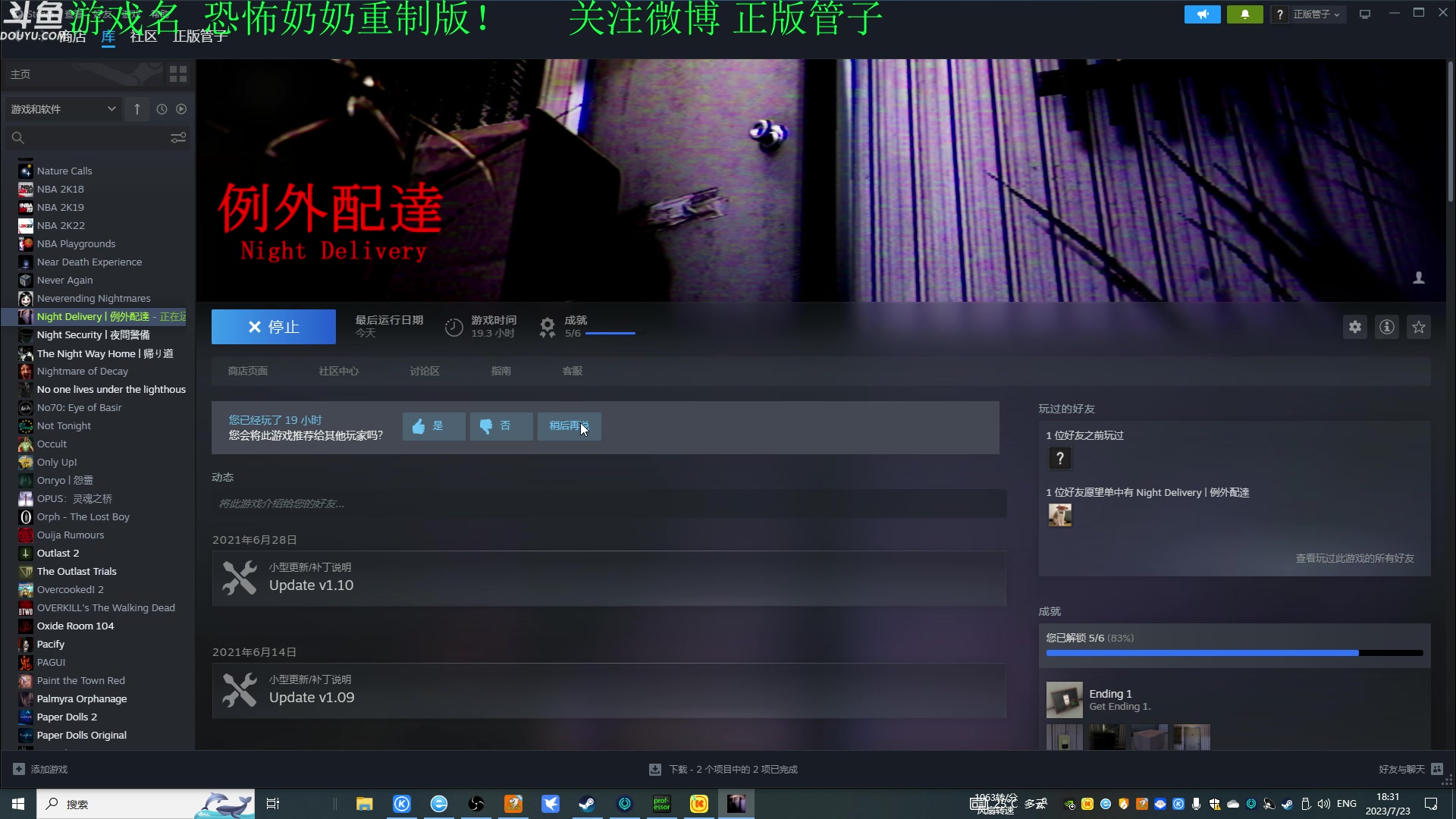
Task: Click the playtime clock icon
Action: coord(453,327)
